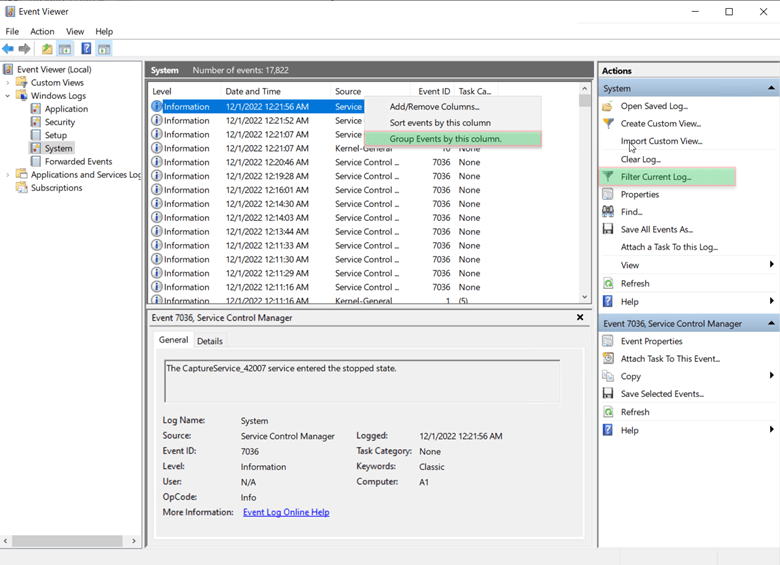Click the Attach Task To This Event icon
780x565 pixels.
click(x=608, y=358)
